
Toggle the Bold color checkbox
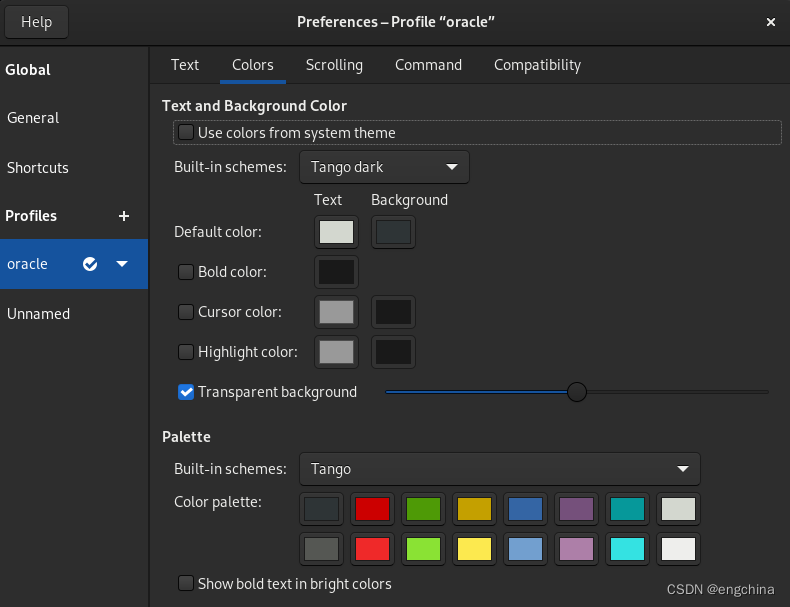point(186,271)
